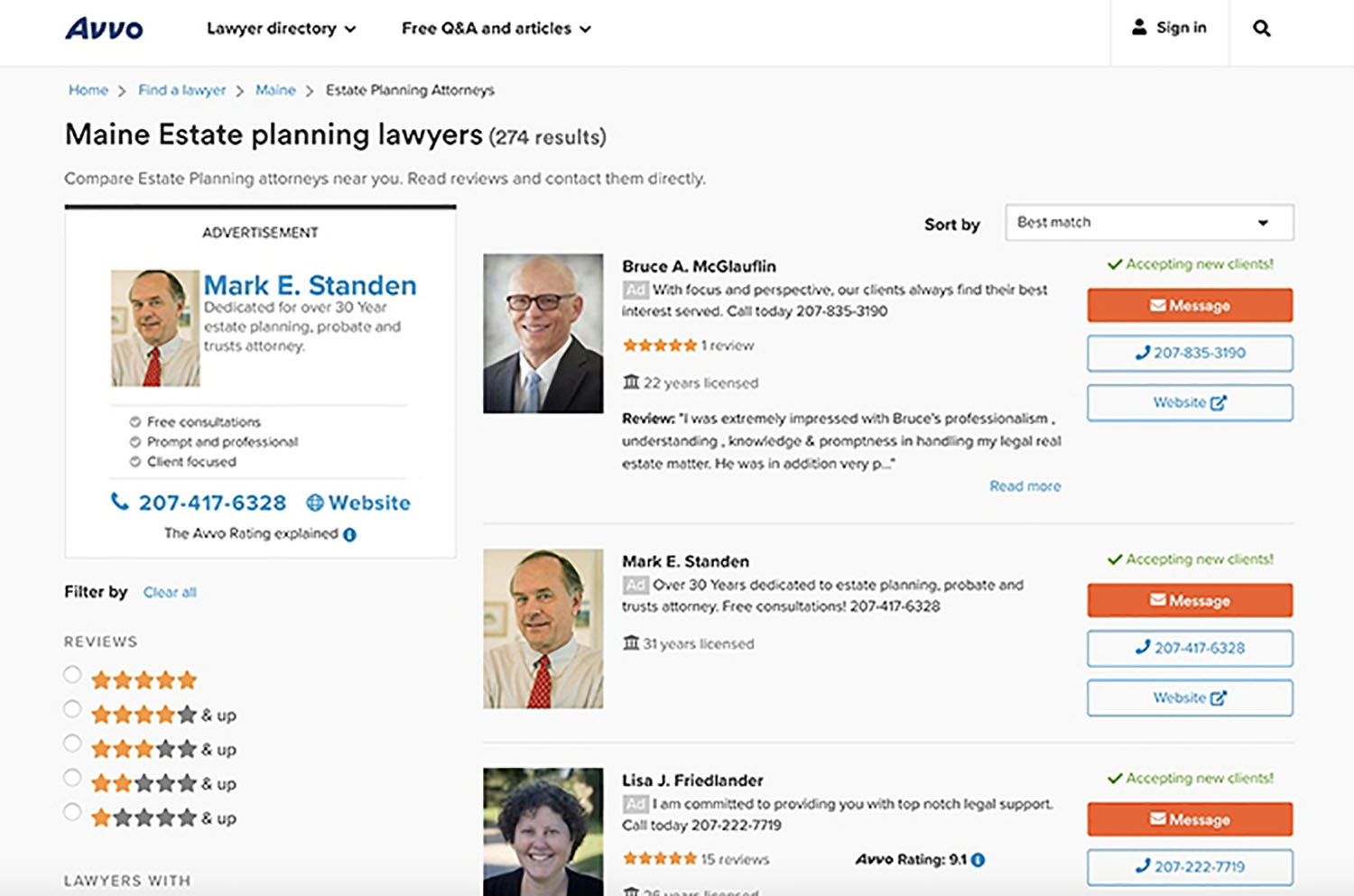Click the five-star rating next to Lisa's 15 reviews

pyautogui.click(x=660, y=858)
